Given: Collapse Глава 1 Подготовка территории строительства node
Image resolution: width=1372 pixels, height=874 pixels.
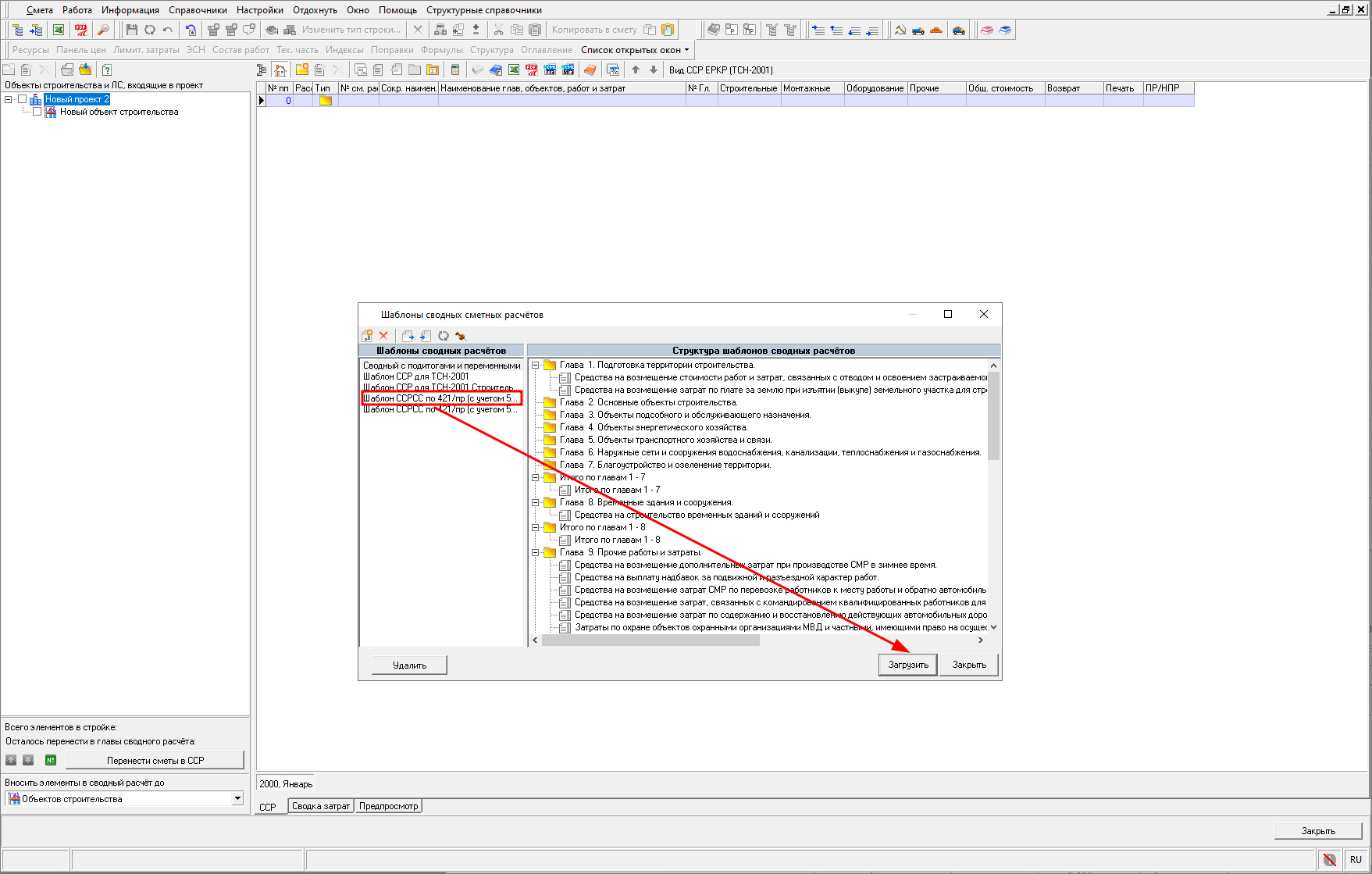Looking at the screenshot, I should pos(536,365).
